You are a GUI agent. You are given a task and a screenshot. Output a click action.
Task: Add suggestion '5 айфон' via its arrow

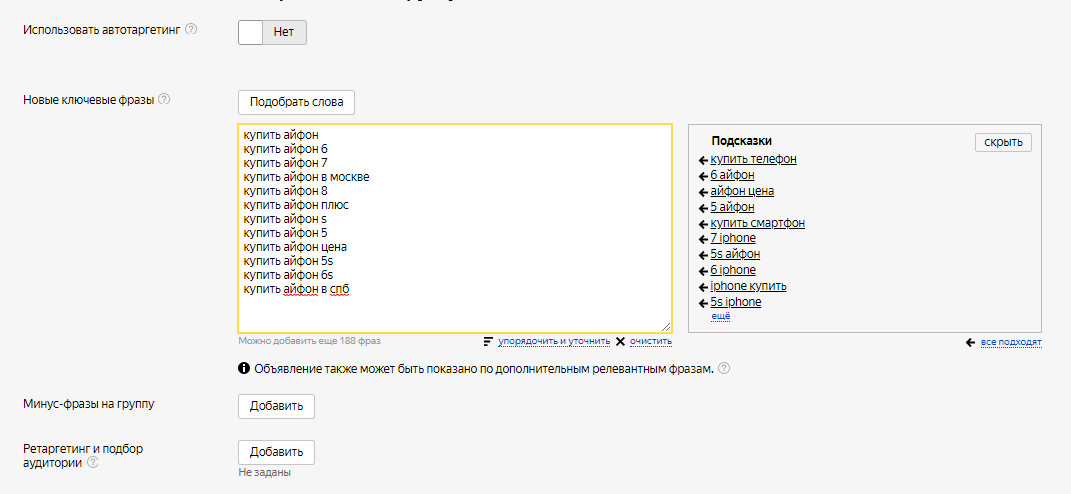tap(703, 208)
